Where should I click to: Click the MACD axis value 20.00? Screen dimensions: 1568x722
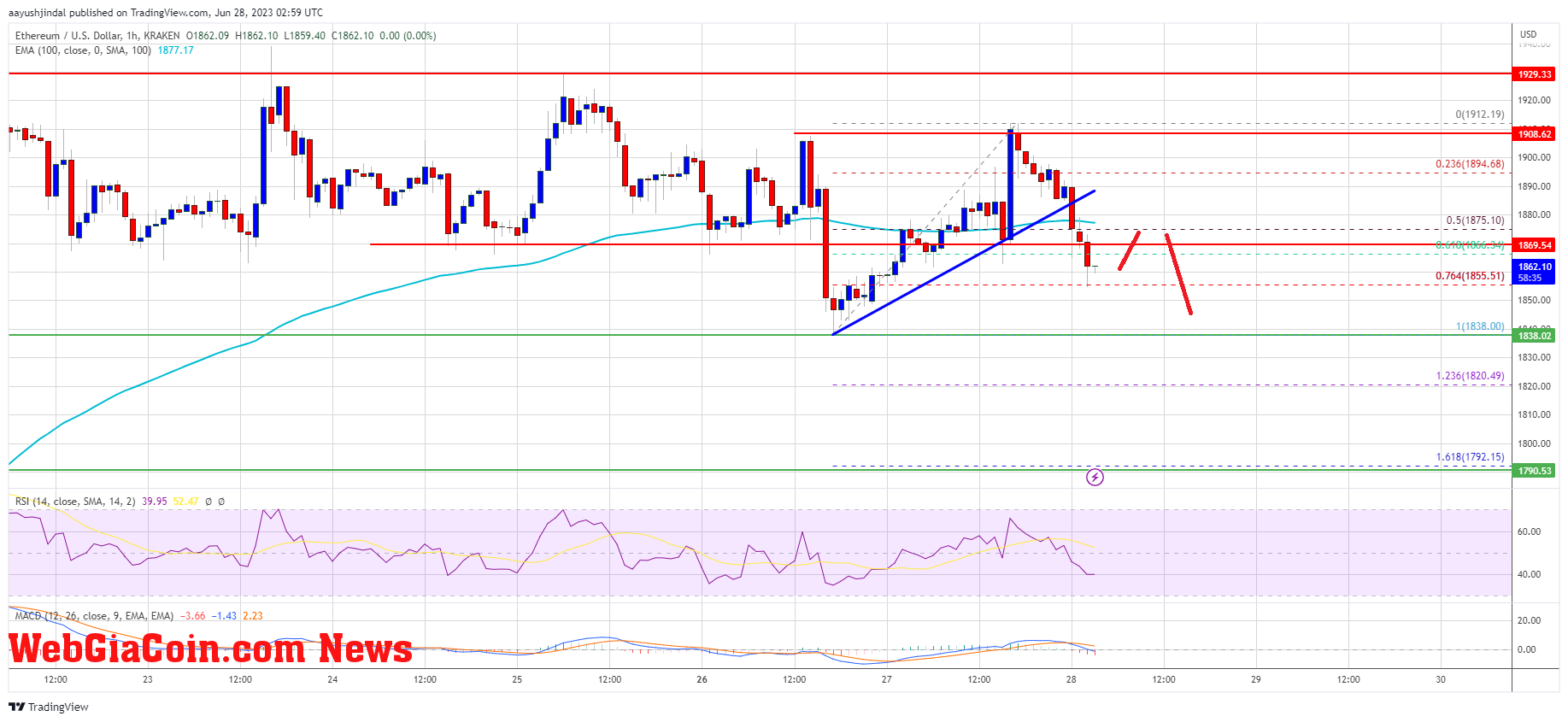coord(1530,620)
